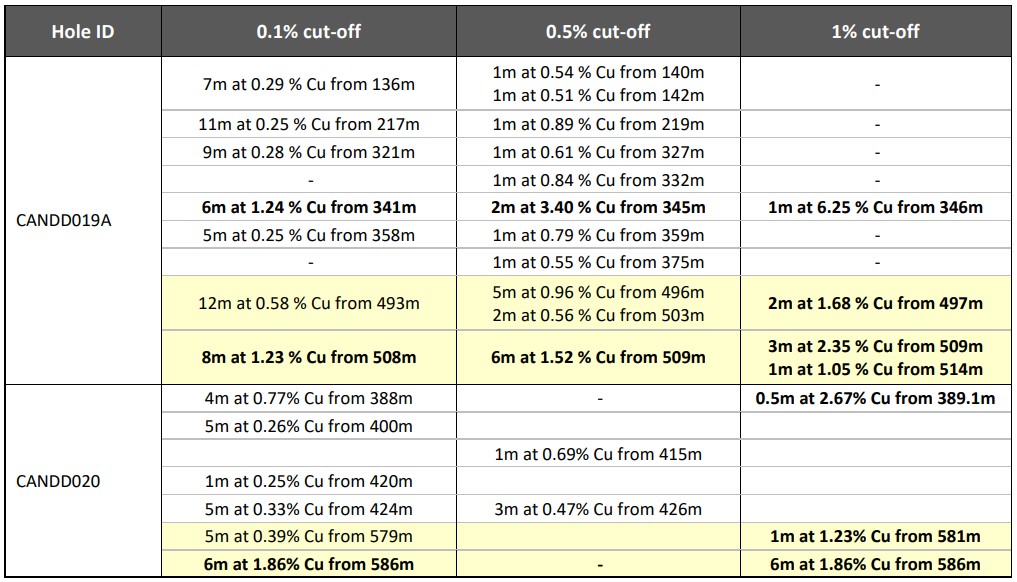
Task: Select 2m at 3.40 % Cu from 345m
Action: pos(598,208)
